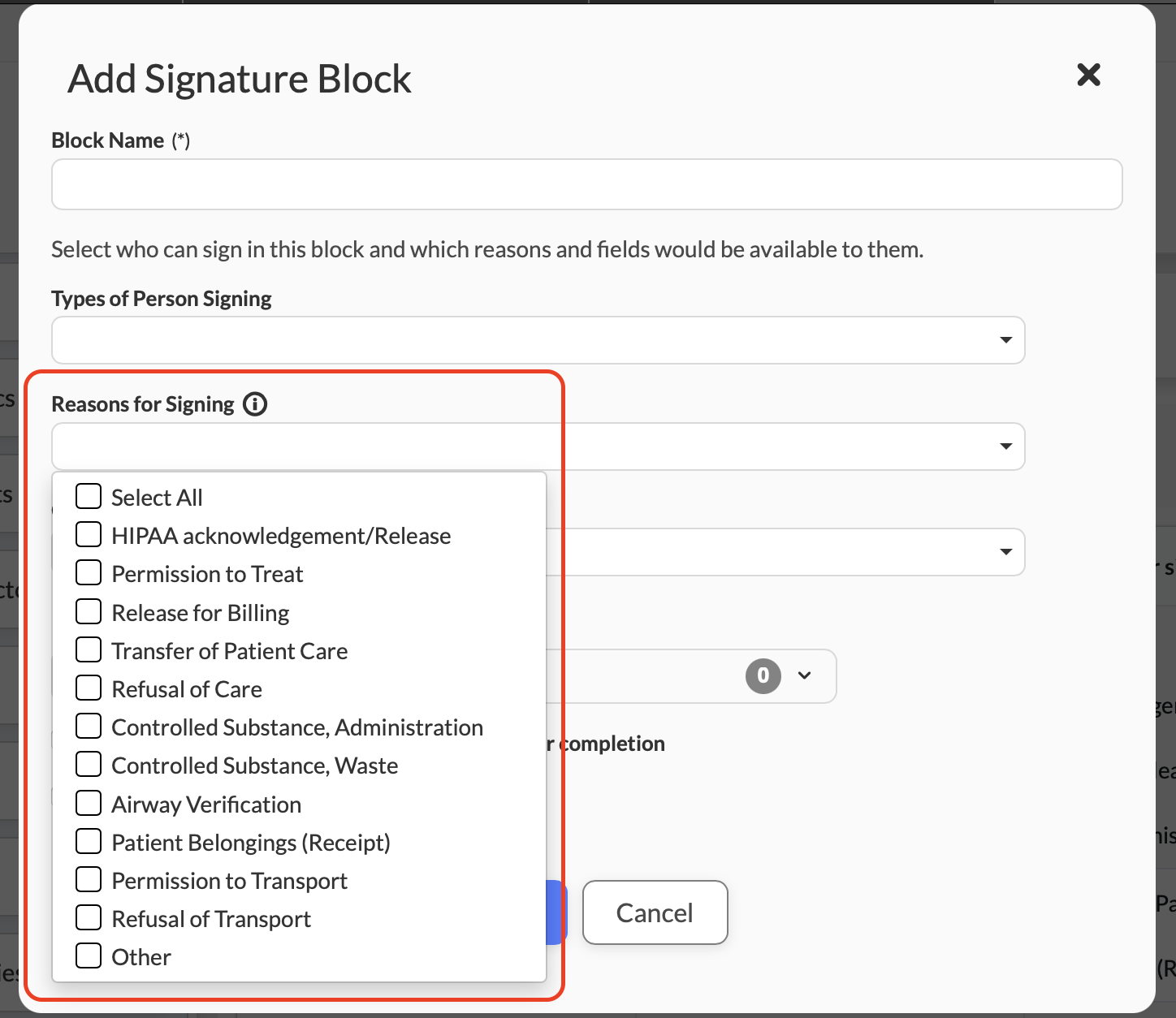
Task: Check the Select All checkbox
Action: 89,497
